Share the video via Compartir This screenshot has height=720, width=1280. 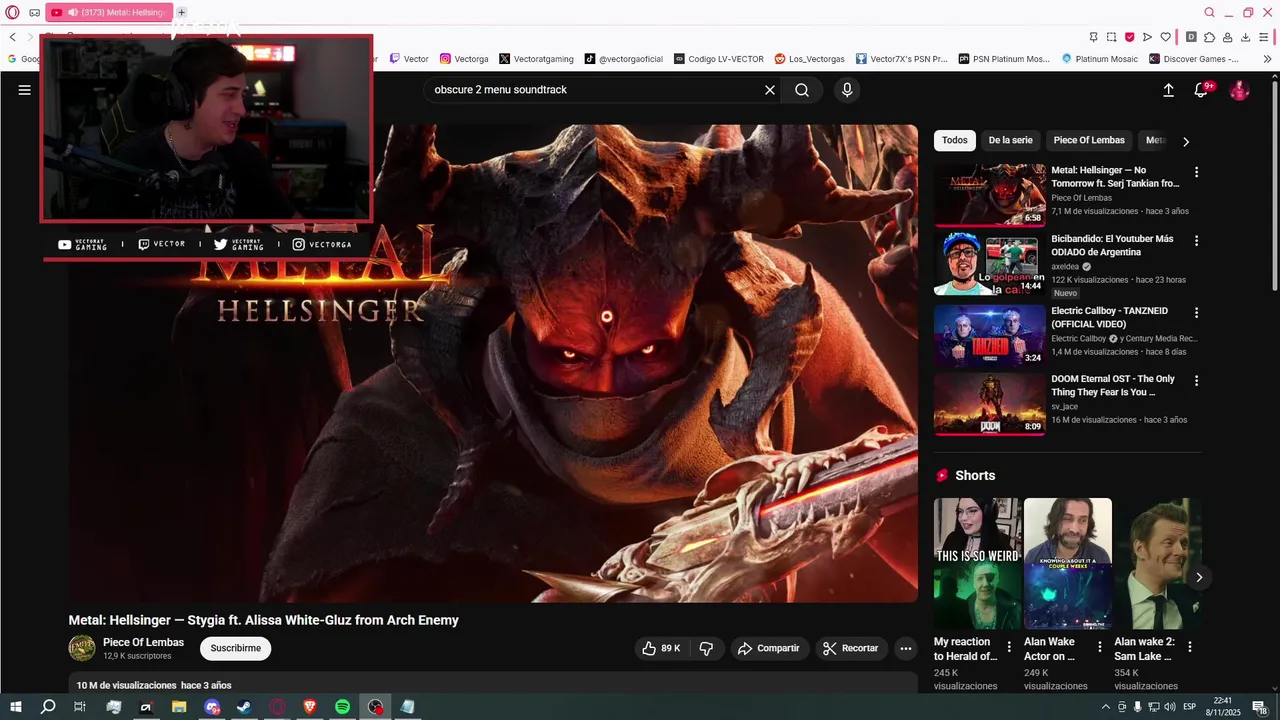768,648
